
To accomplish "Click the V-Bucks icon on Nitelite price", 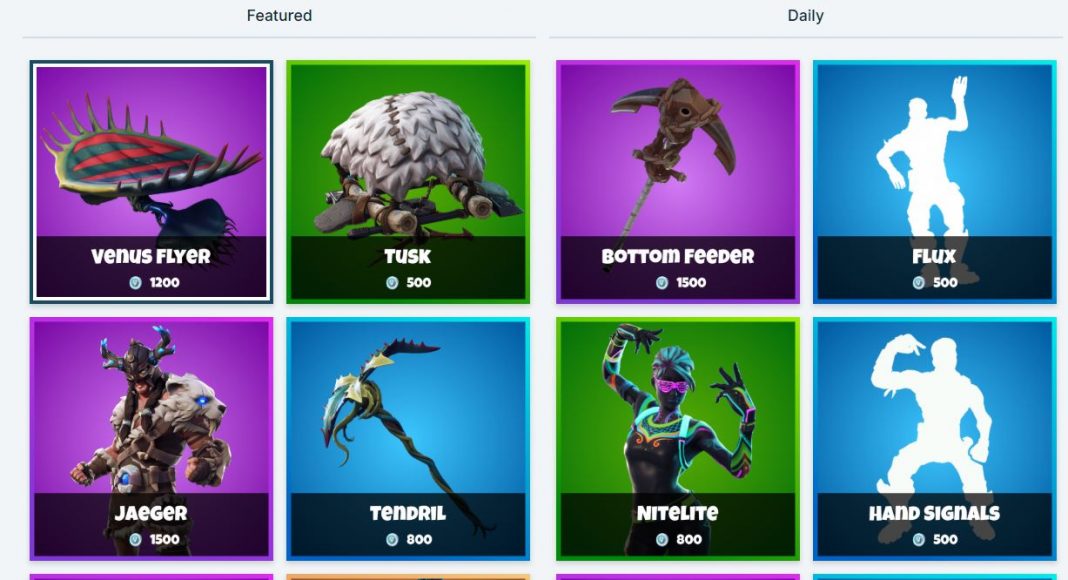I will coord(661,540).
